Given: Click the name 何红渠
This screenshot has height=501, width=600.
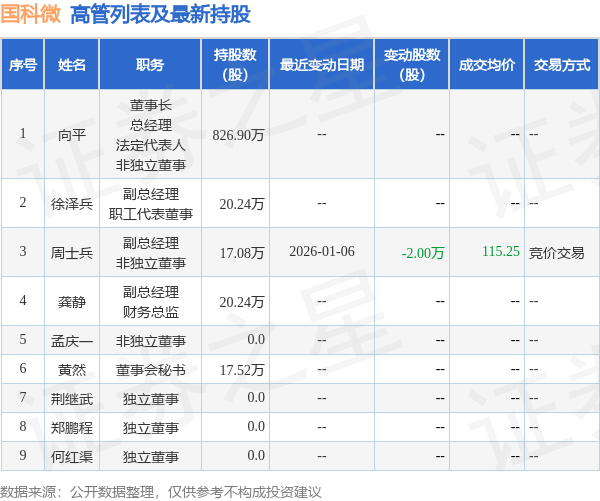Looking at the screenshot, I should click(x=72, y=457).
